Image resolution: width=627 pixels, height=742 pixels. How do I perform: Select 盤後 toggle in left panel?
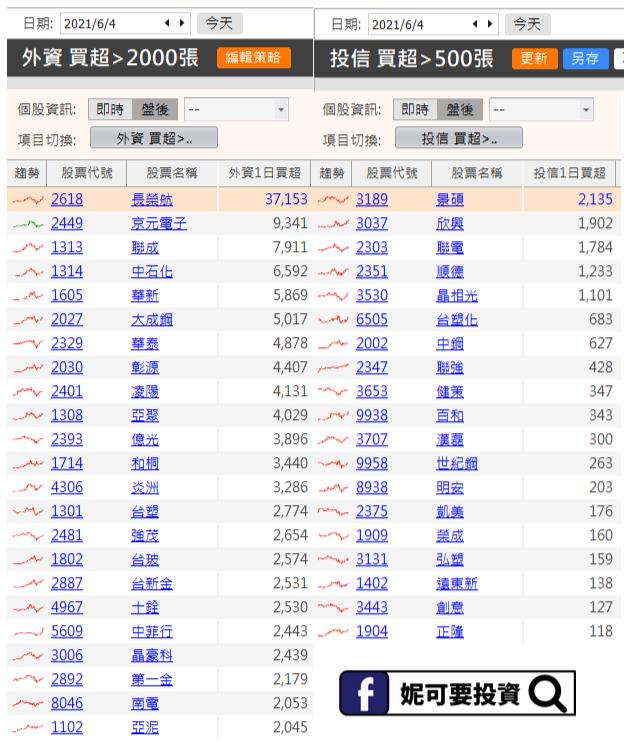click(155, 110)
